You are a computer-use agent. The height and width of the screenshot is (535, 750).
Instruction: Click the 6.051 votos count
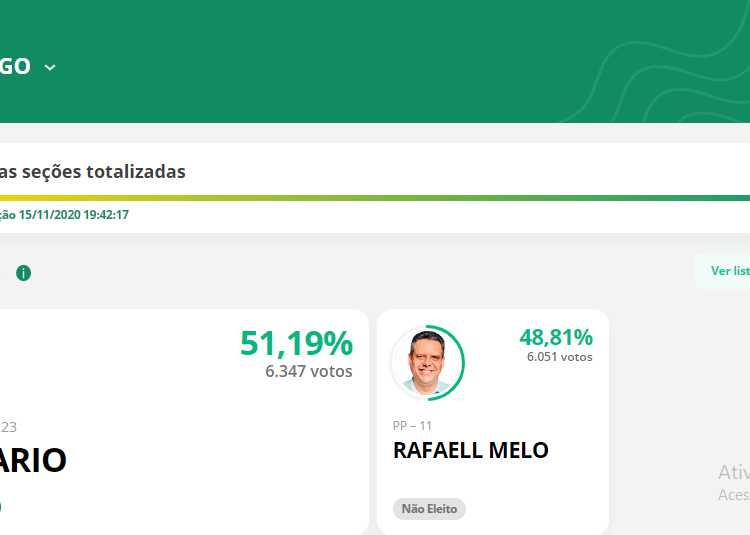coord(560,357)
